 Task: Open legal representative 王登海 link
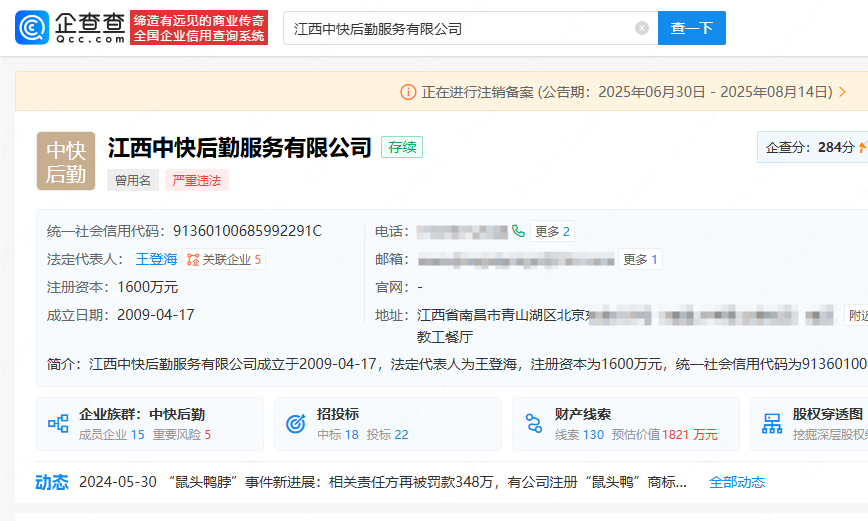(156, 259)
